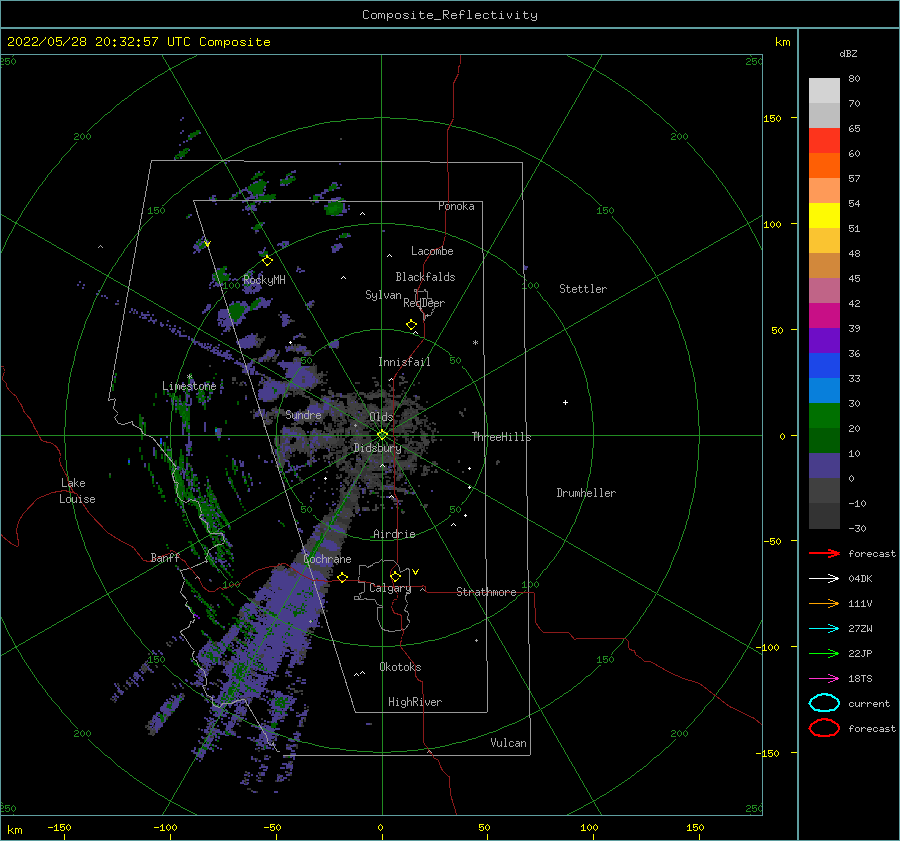
Task: Click the km unit label at bottom left
Action: tap(14, 830)
